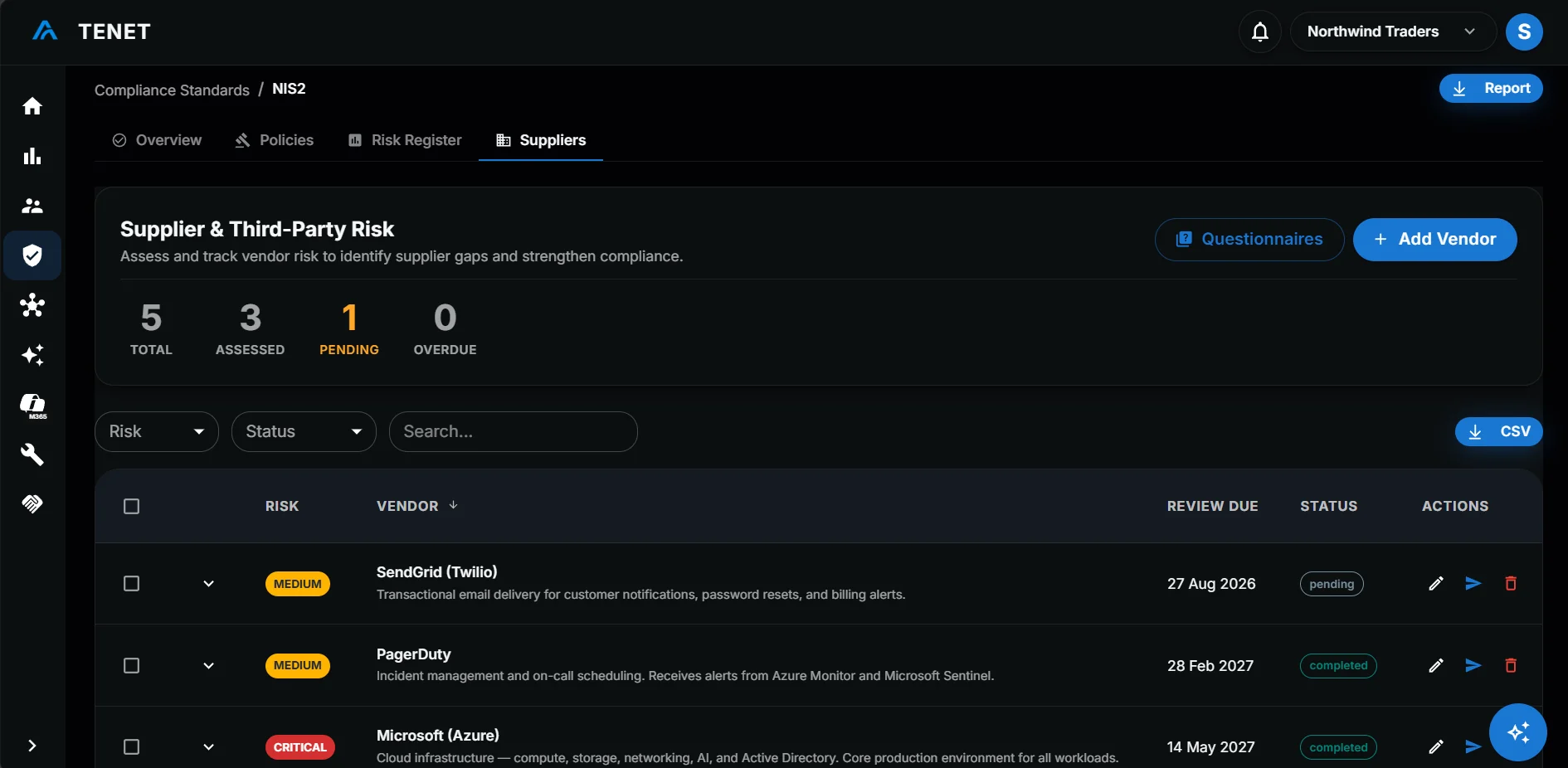Open the users sidebar icon
This screenshot has width=1568, height=768.
32,206
